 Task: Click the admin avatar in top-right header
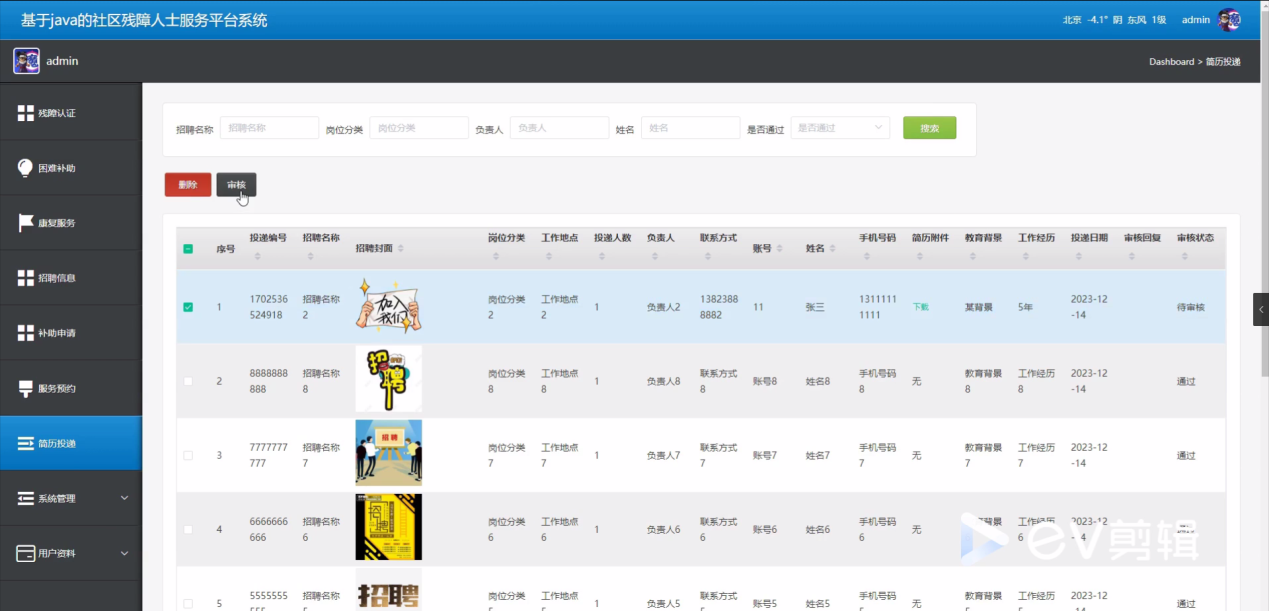[1229, 20]
